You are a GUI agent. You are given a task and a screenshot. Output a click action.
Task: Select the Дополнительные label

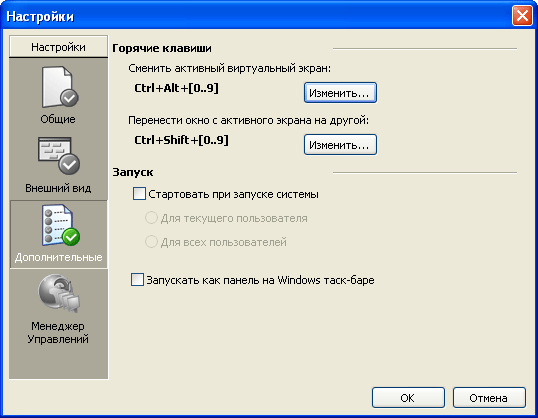point(59,257)
